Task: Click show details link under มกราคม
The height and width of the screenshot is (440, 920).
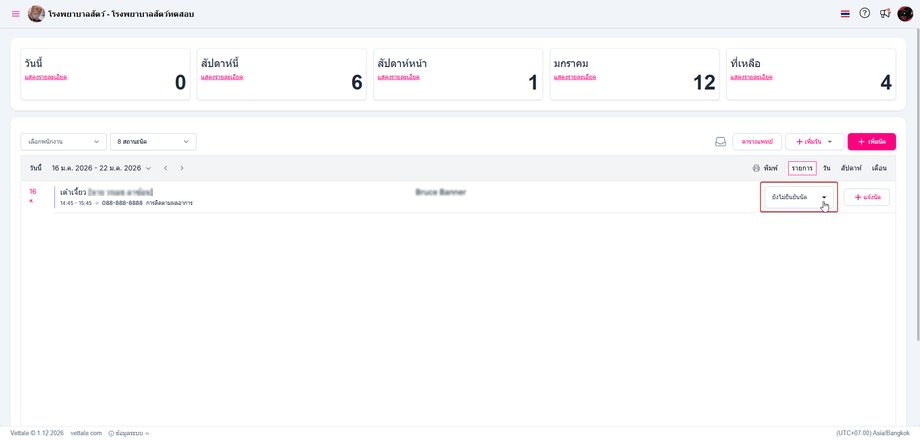Action: 575,77
